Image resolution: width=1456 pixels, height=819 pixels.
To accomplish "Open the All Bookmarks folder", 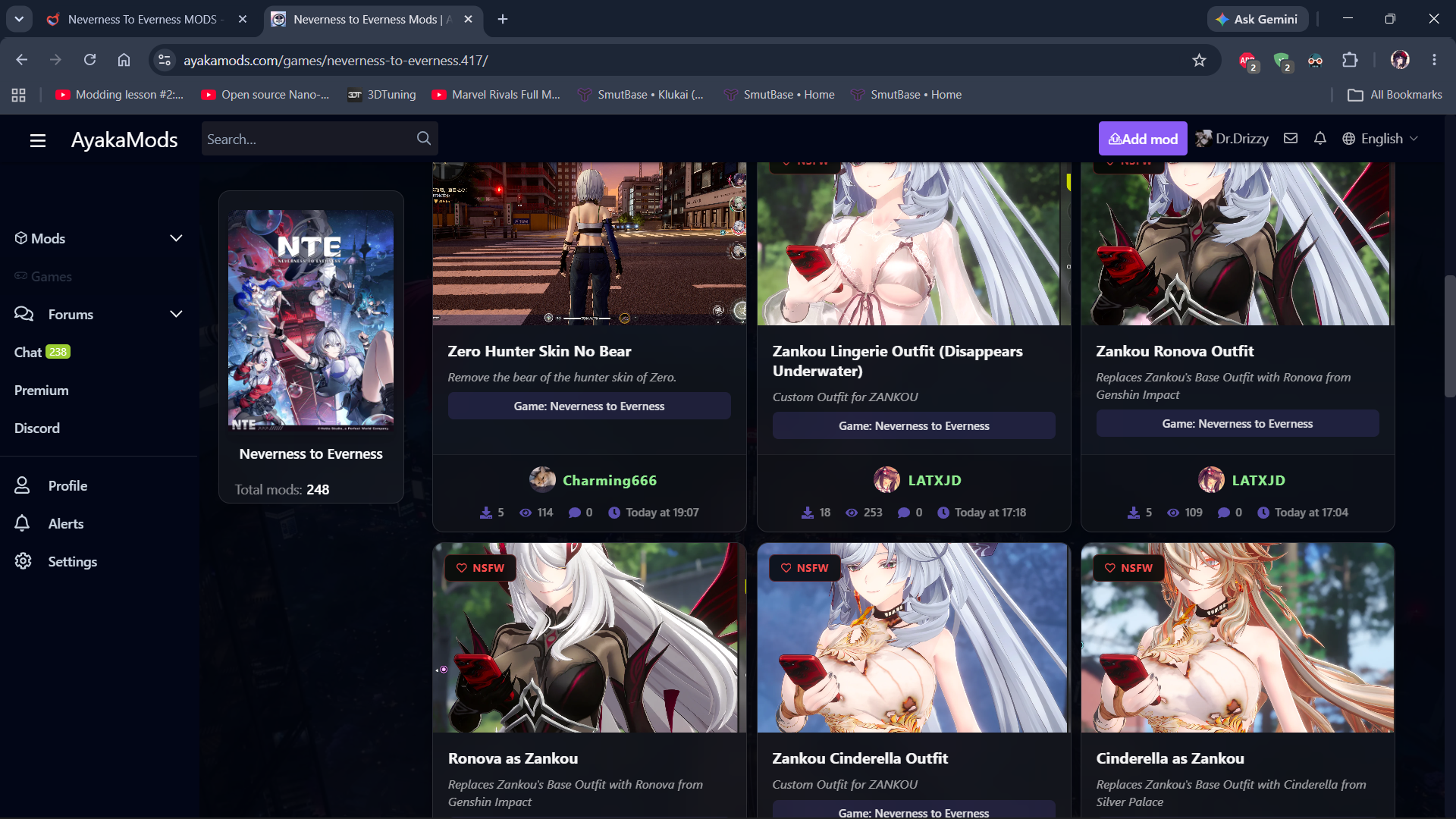I will tap(1395, 95).
